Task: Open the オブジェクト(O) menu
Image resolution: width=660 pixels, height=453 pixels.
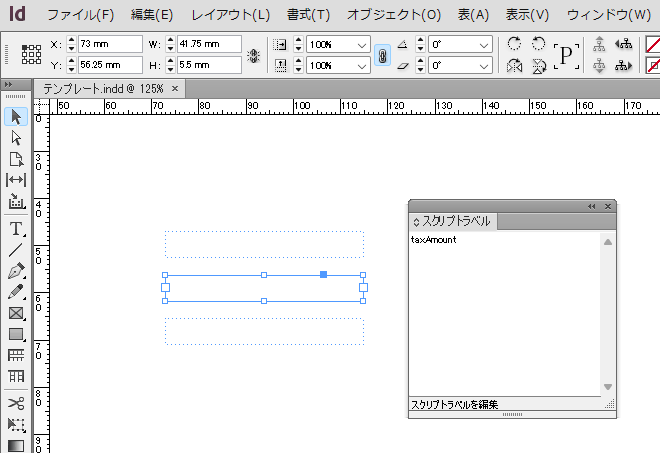Action: [393, 15]
